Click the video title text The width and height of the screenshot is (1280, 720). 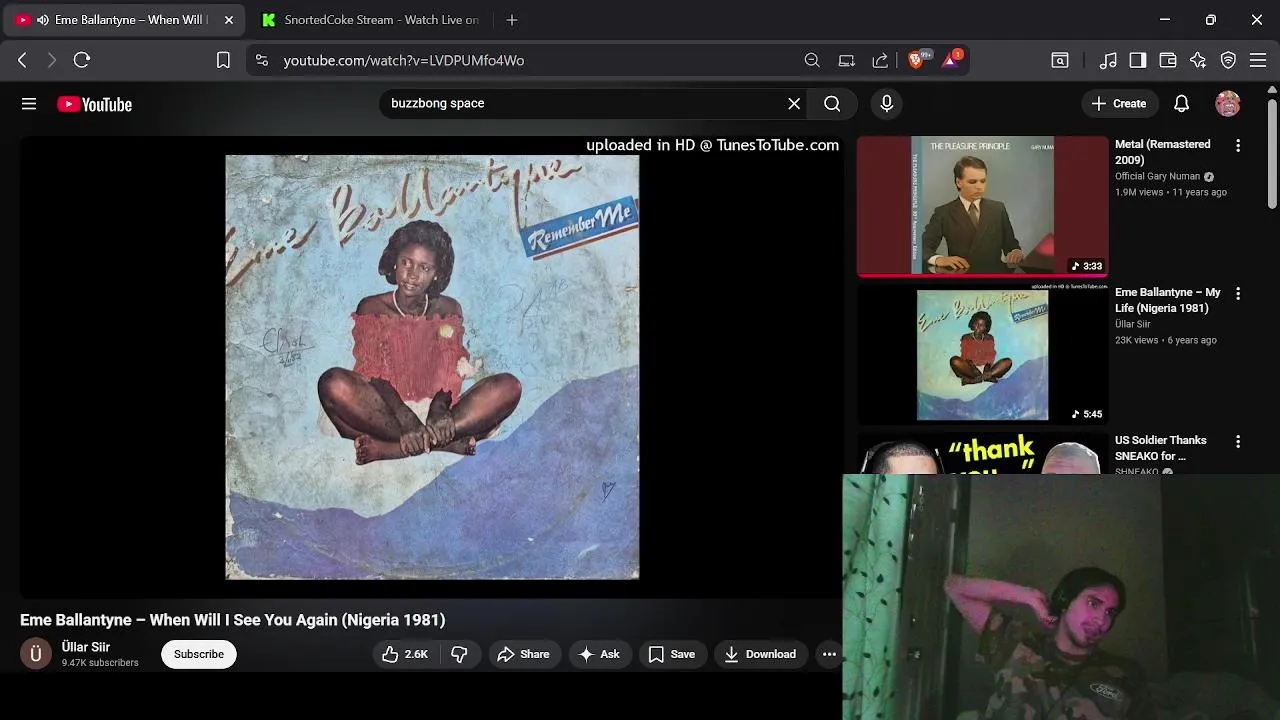[232, 620]
